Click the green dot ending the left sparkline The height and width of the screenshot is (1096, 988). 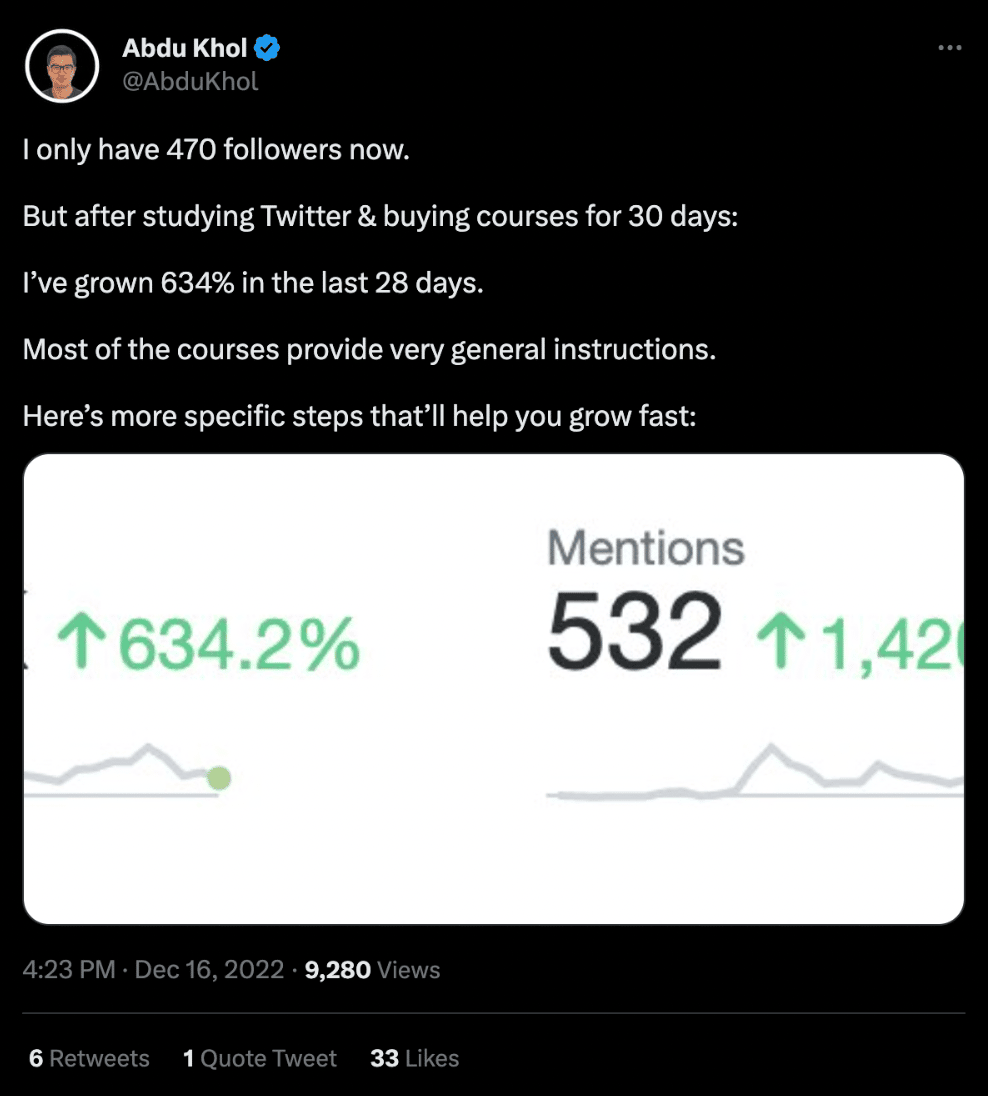218,778
